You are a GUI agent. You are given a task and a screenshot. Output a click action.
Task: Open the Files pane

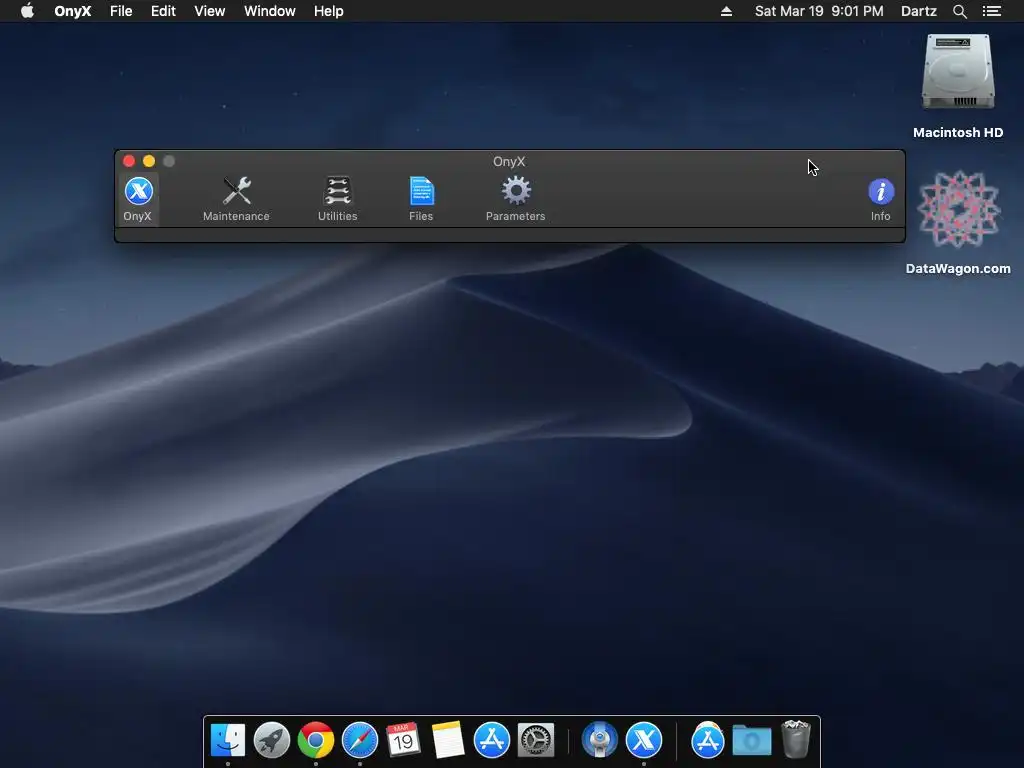click(x=421, y=199)
